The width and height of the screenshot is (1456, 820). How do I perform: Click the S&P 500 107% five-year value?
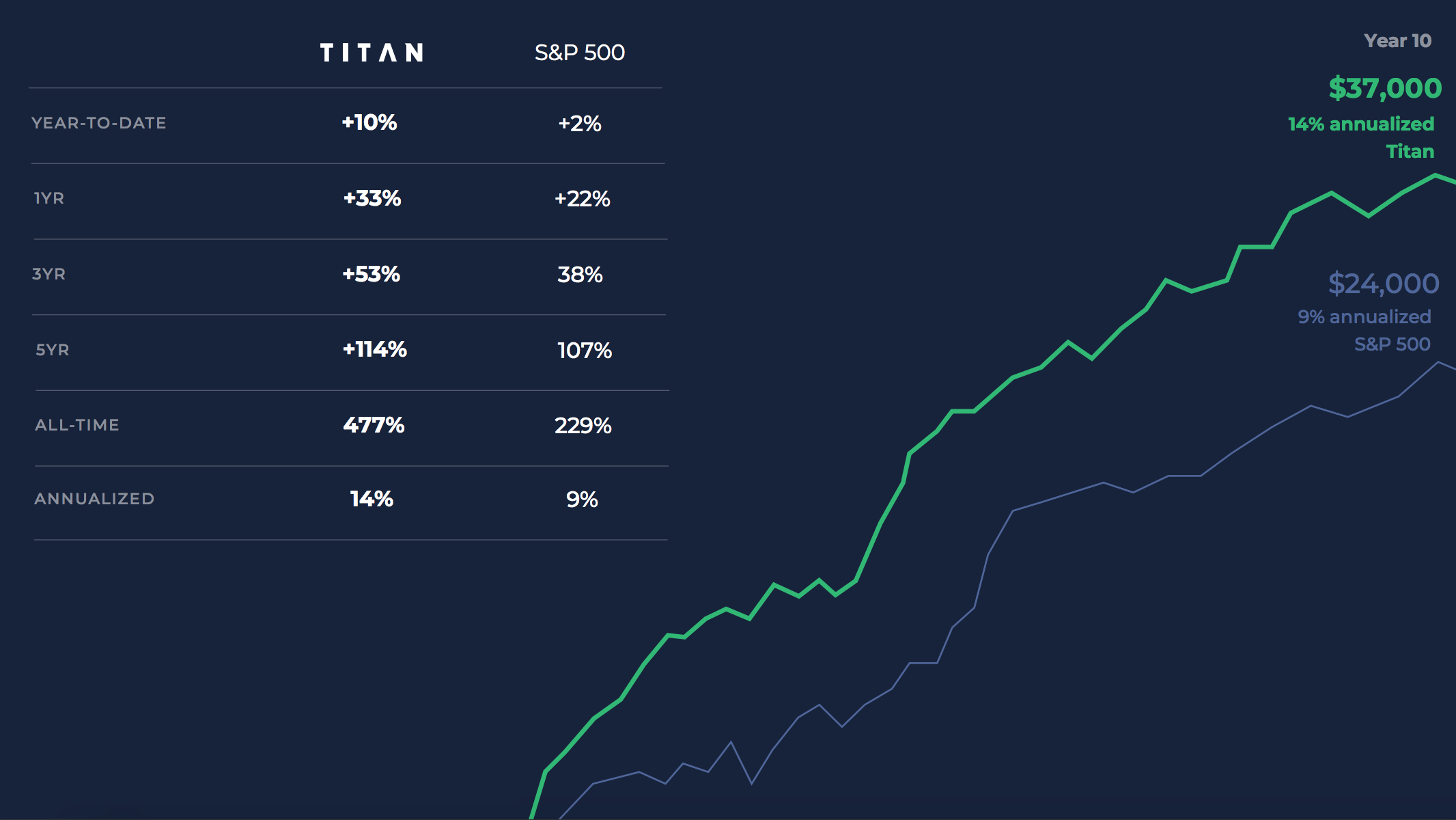click(x=585, y=351)
